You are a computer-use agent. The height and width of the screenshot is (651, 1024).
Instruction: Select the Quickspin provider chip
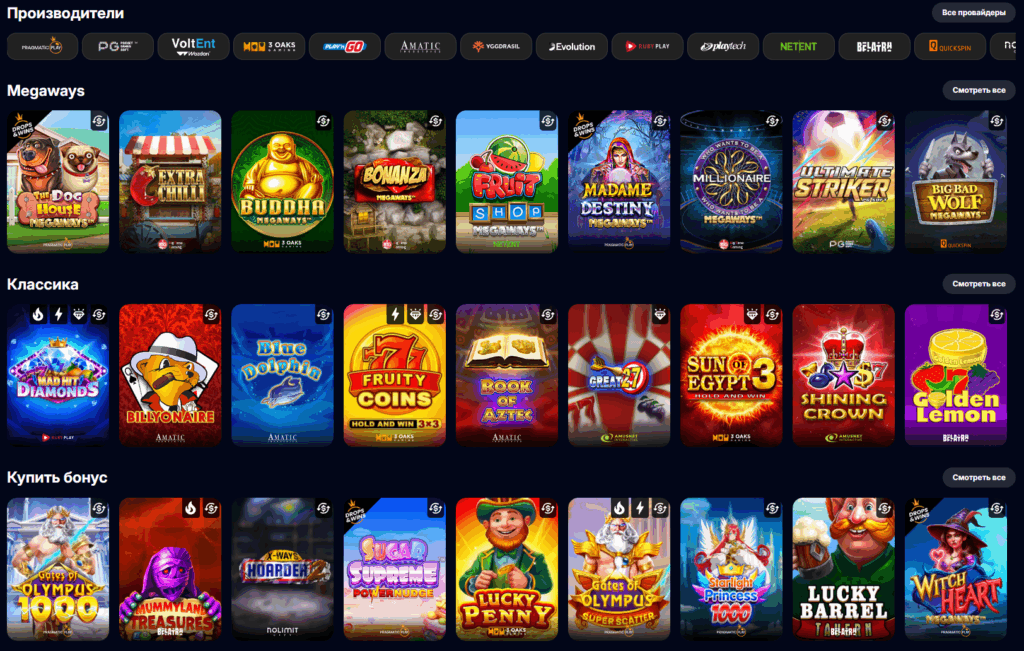point(950,46)
